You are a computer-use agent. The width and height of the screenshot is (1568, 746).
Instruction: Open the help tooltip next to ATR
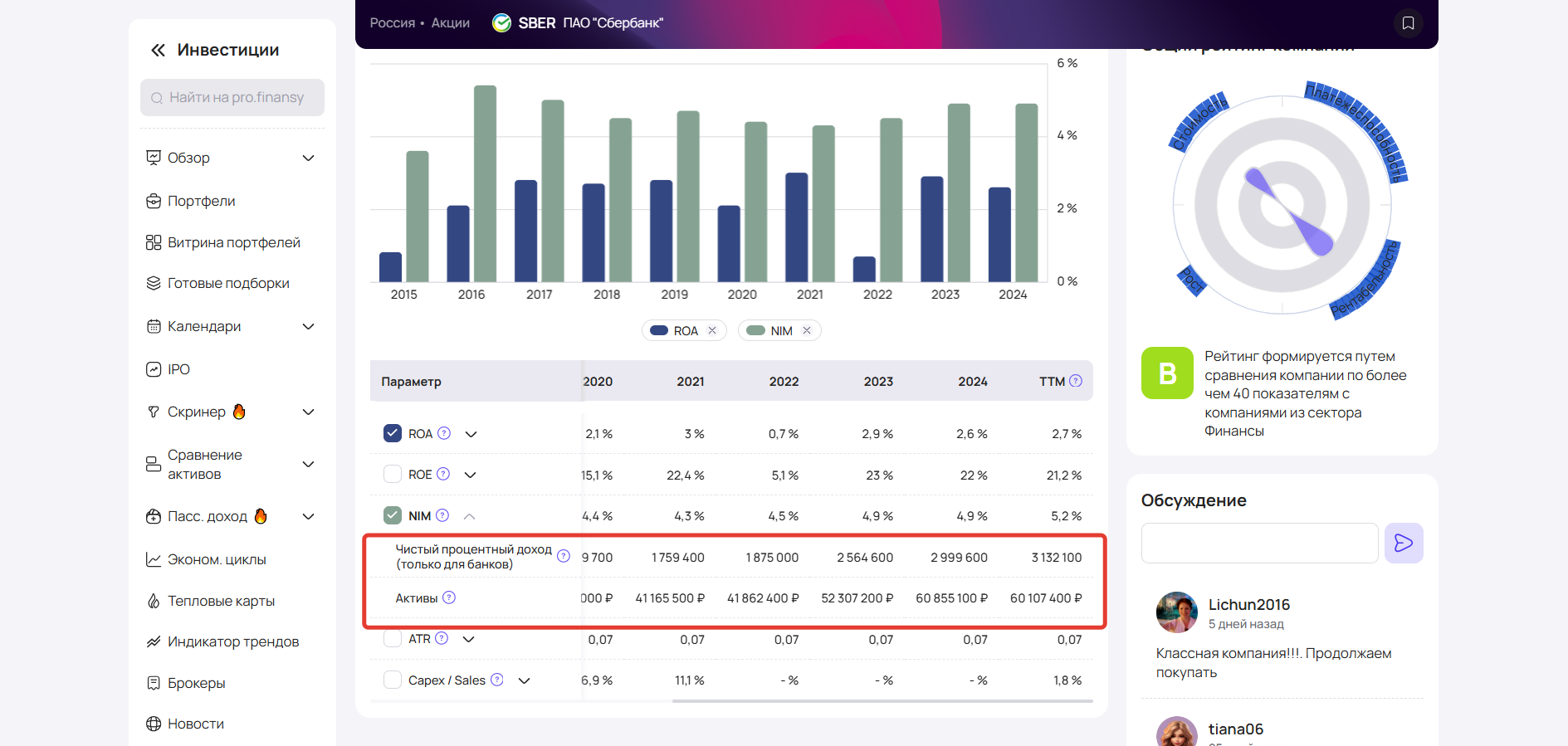pos(442,638)
